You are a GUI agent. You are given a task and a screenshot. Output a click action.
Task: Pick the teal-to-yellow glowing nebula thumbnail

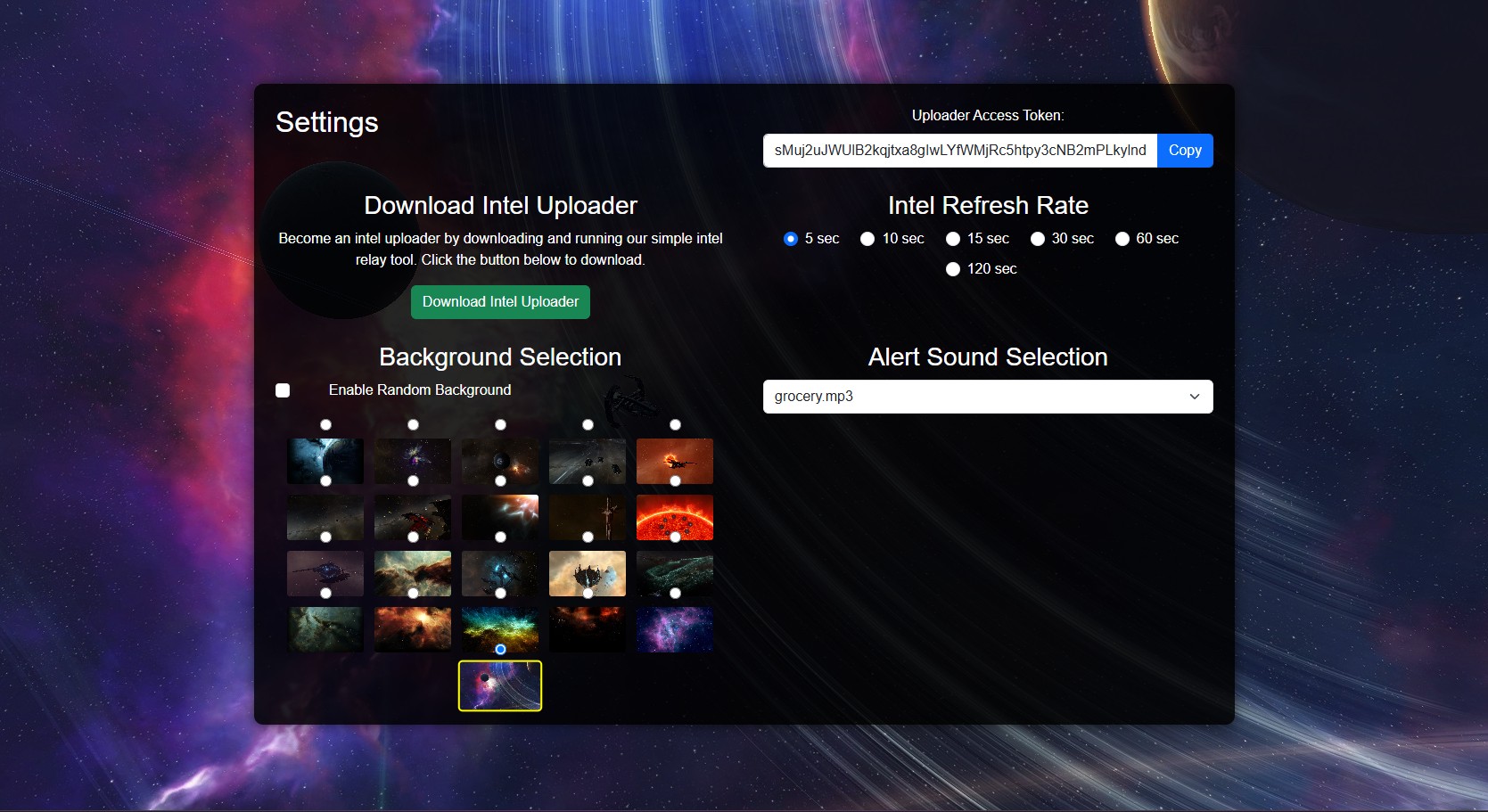coord(500,629)
